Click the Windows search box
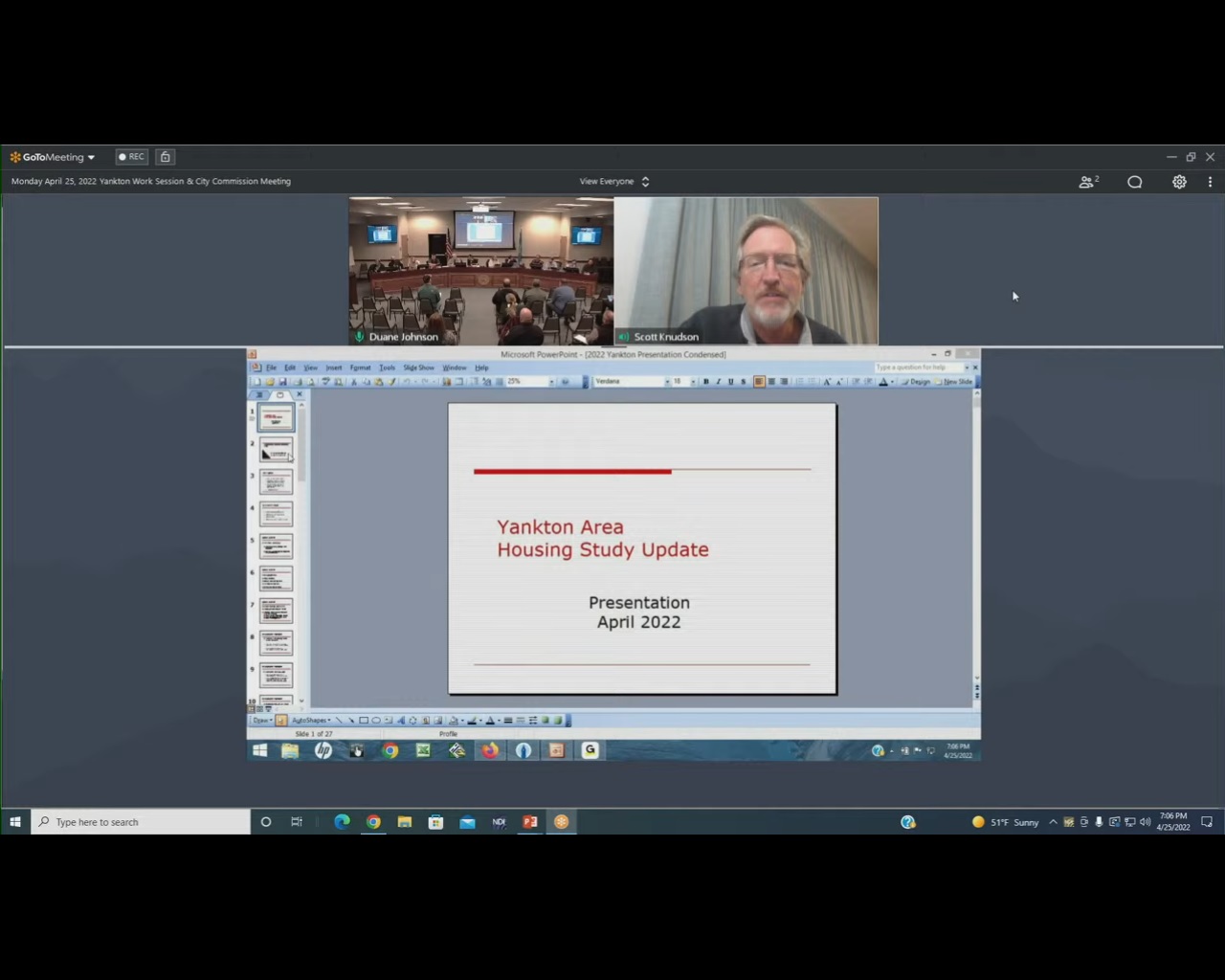Image resolution: width=1225 pixels, height=980 pixels. tap(142, 822)
